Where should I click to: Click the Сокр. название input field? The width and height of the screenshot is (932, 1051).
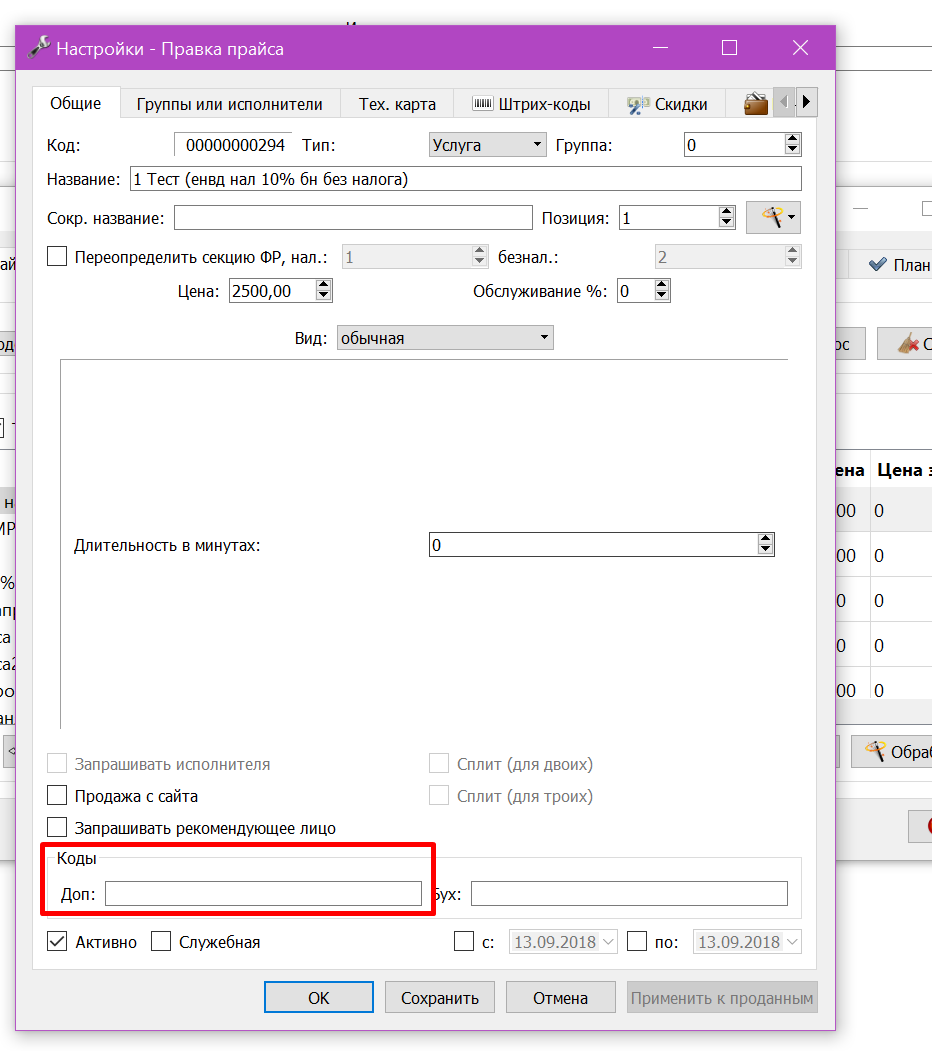coord(353,218)
